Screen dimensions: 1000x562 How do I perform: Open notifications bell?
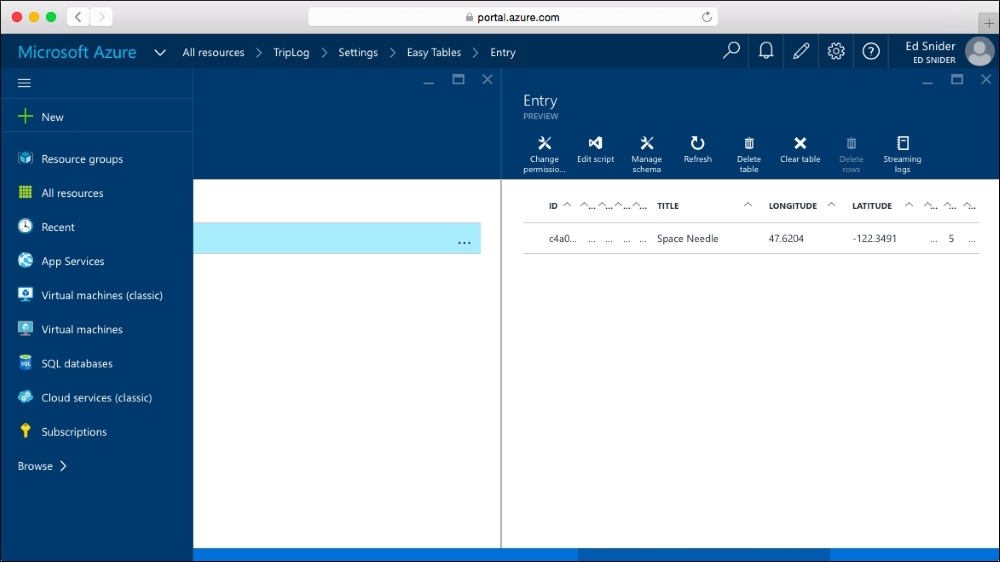point(766,50)
